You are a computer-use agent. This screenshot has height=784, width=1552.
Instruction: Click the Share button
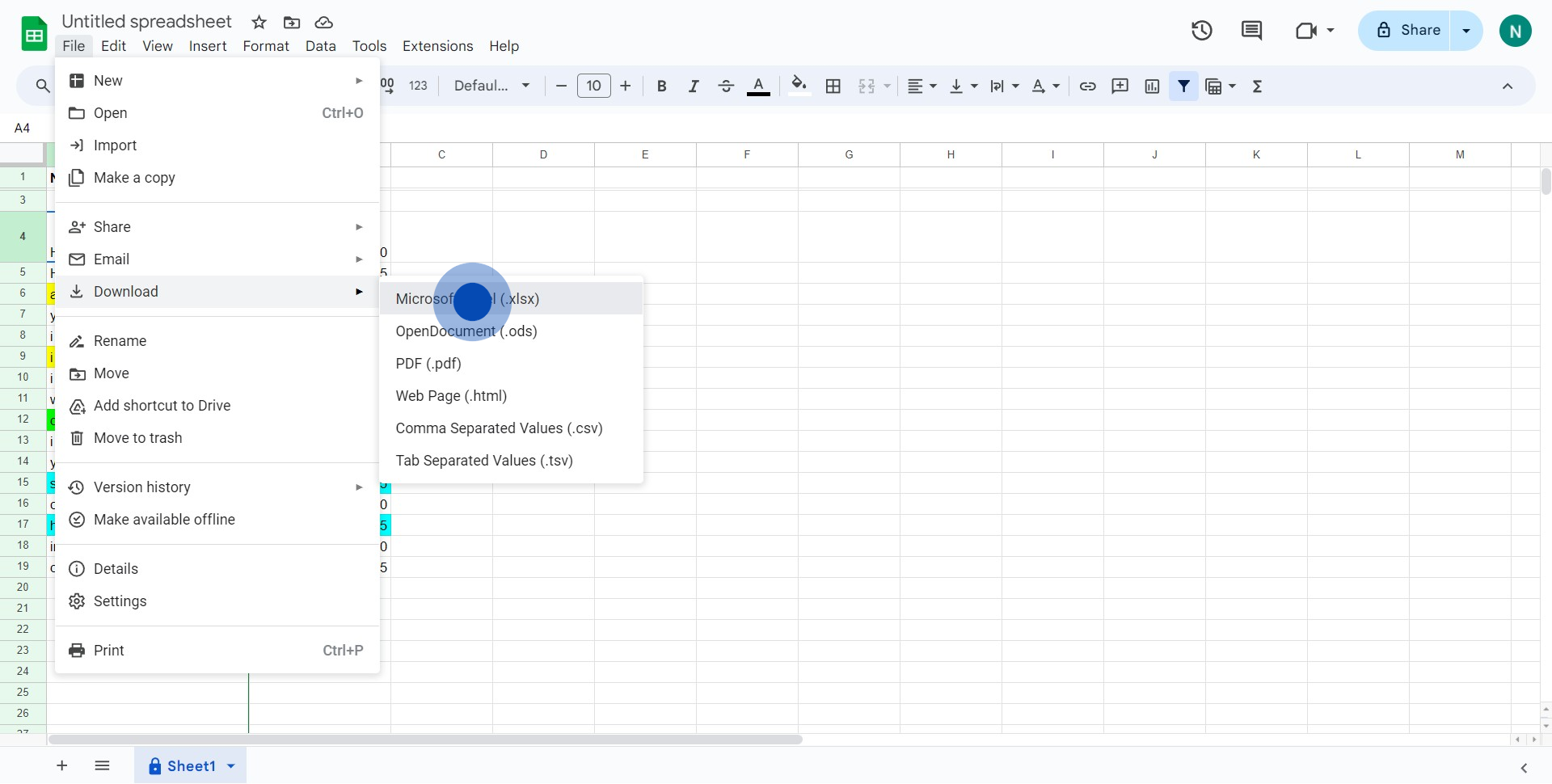click(1408, 31)
